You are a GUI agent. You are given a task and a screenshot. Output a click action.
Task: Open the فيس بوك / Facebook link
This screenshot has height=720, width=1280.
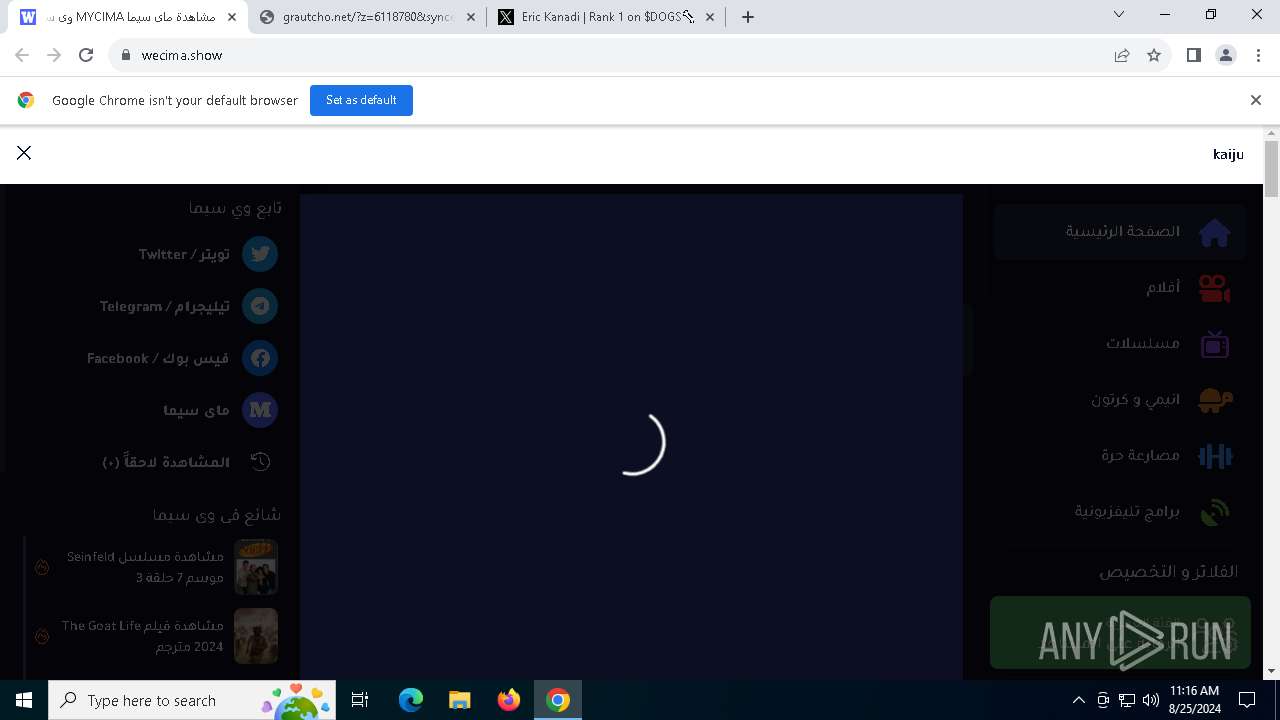(x=158, y=358)
